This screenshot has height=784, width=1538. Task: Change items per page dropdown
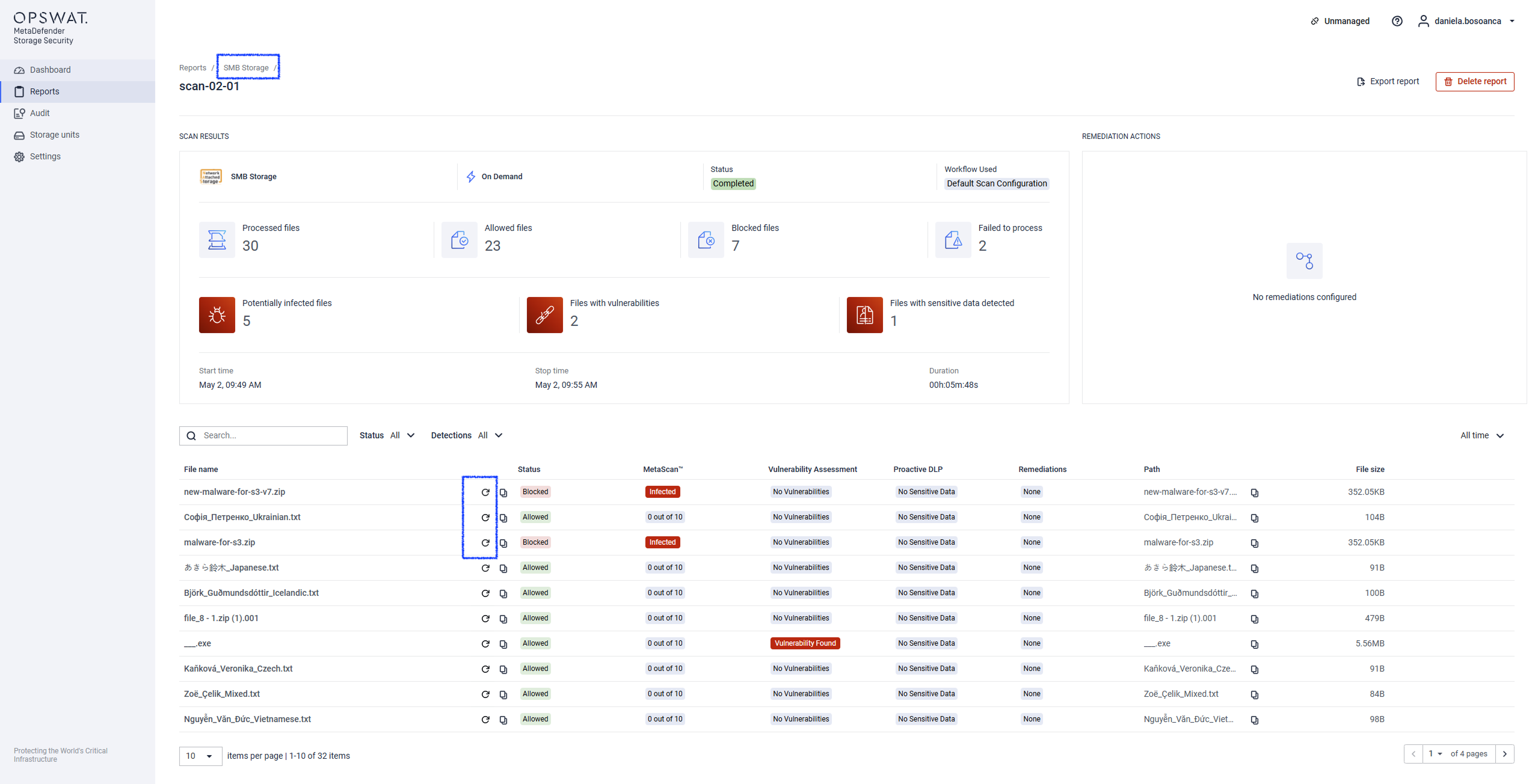[x=200, y=756]
